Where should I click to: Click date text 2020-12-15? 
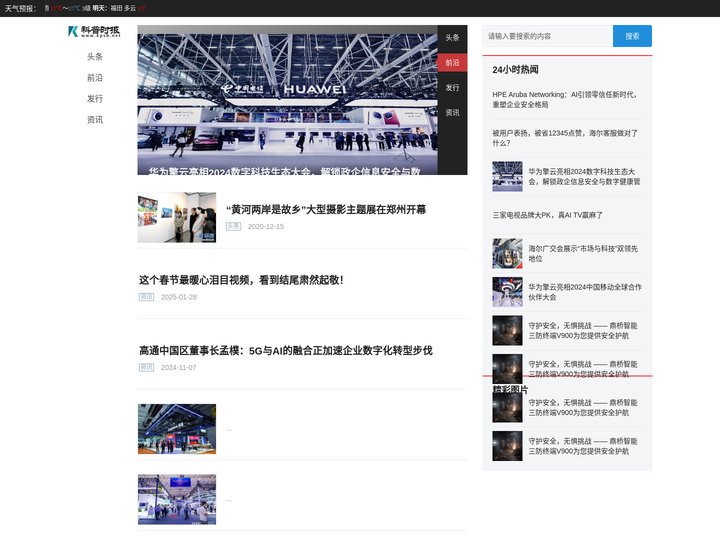click(x=266, y=226)
